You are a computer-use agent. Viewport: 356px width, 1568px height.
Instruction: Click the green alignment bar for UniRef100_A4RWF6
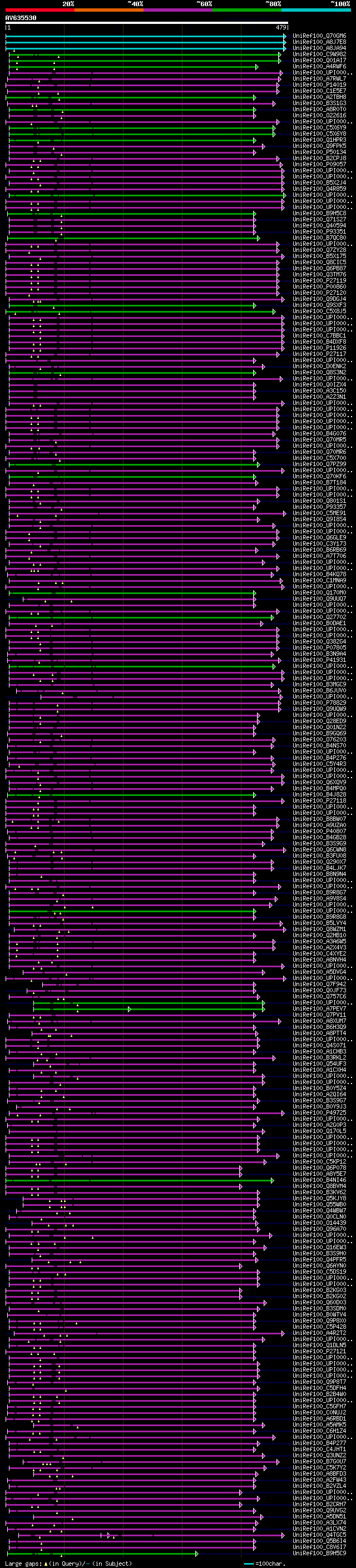tap(133, 67)
